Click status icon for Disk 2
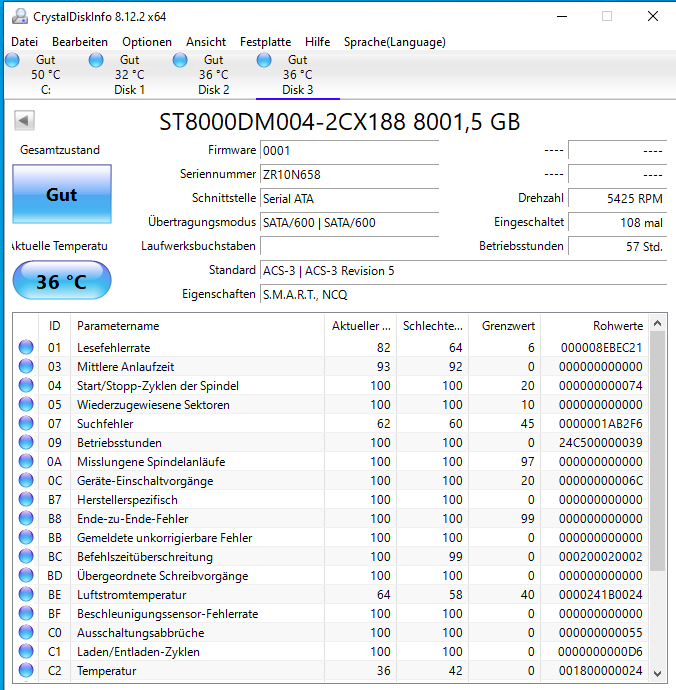676x690 pixels. (180, 60)
